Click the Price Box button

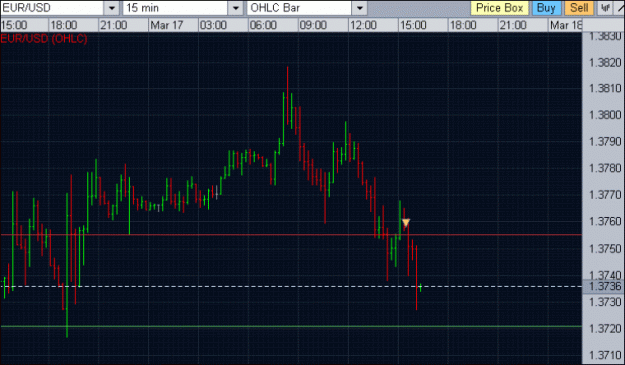tap(499, 8)
